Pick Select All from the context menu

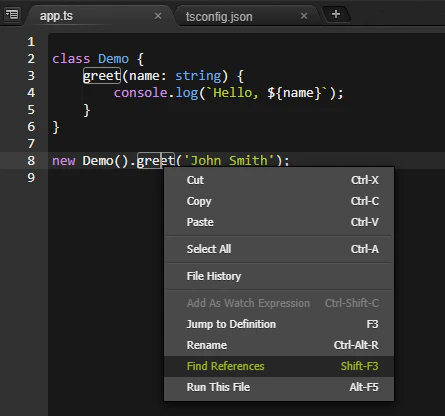[279, 249]
